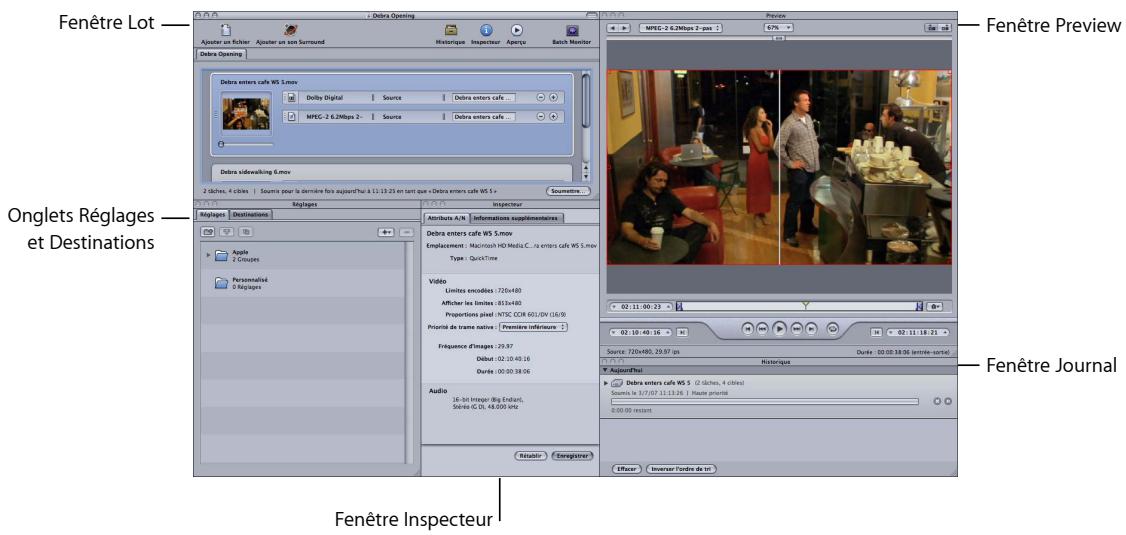The image size is (1126, 535).
Task: Launch Batch Monitor from the toolbar
Action: click(x=572, y=30)
